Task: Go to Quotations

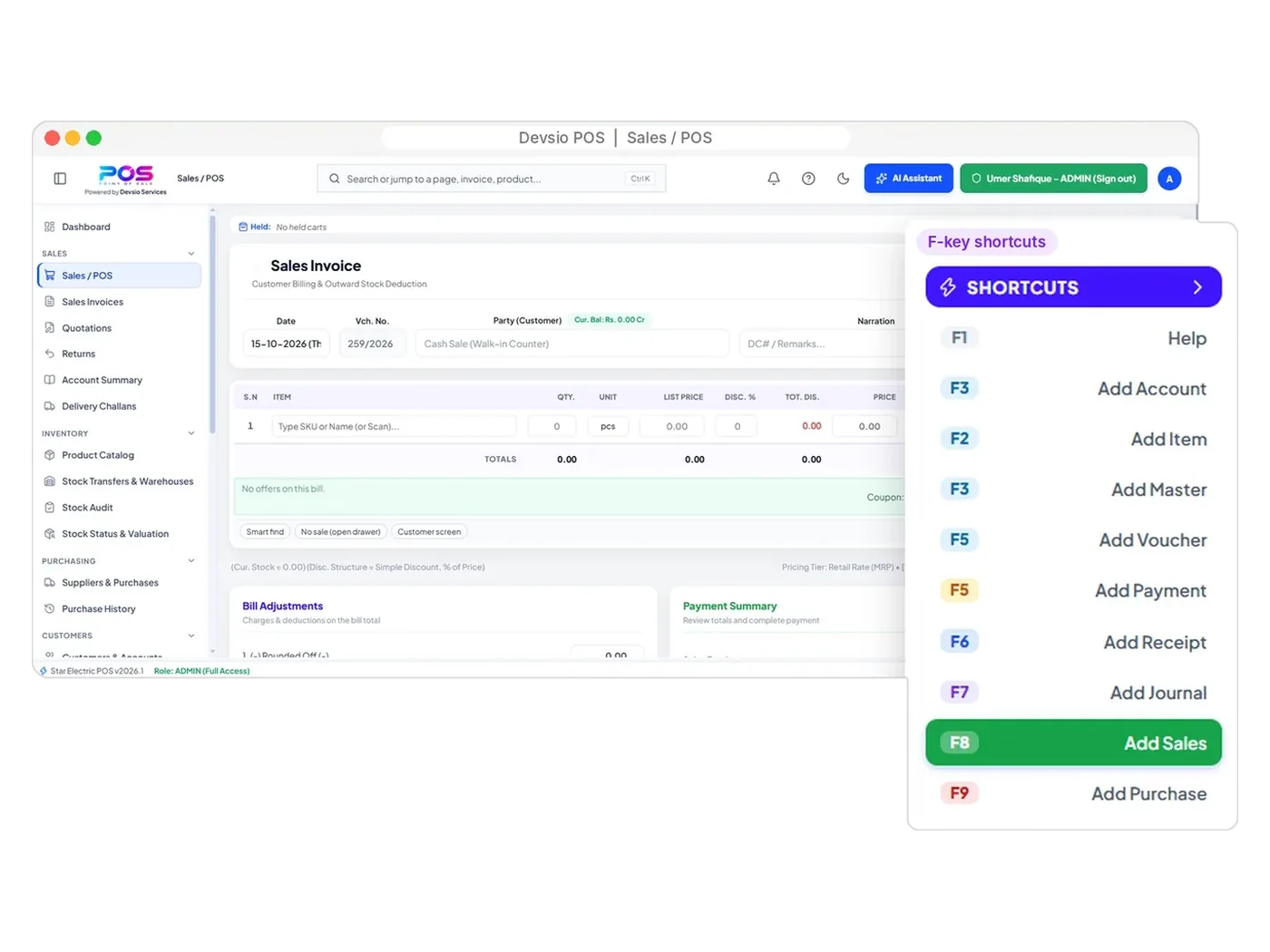Action: coord(86,328)
